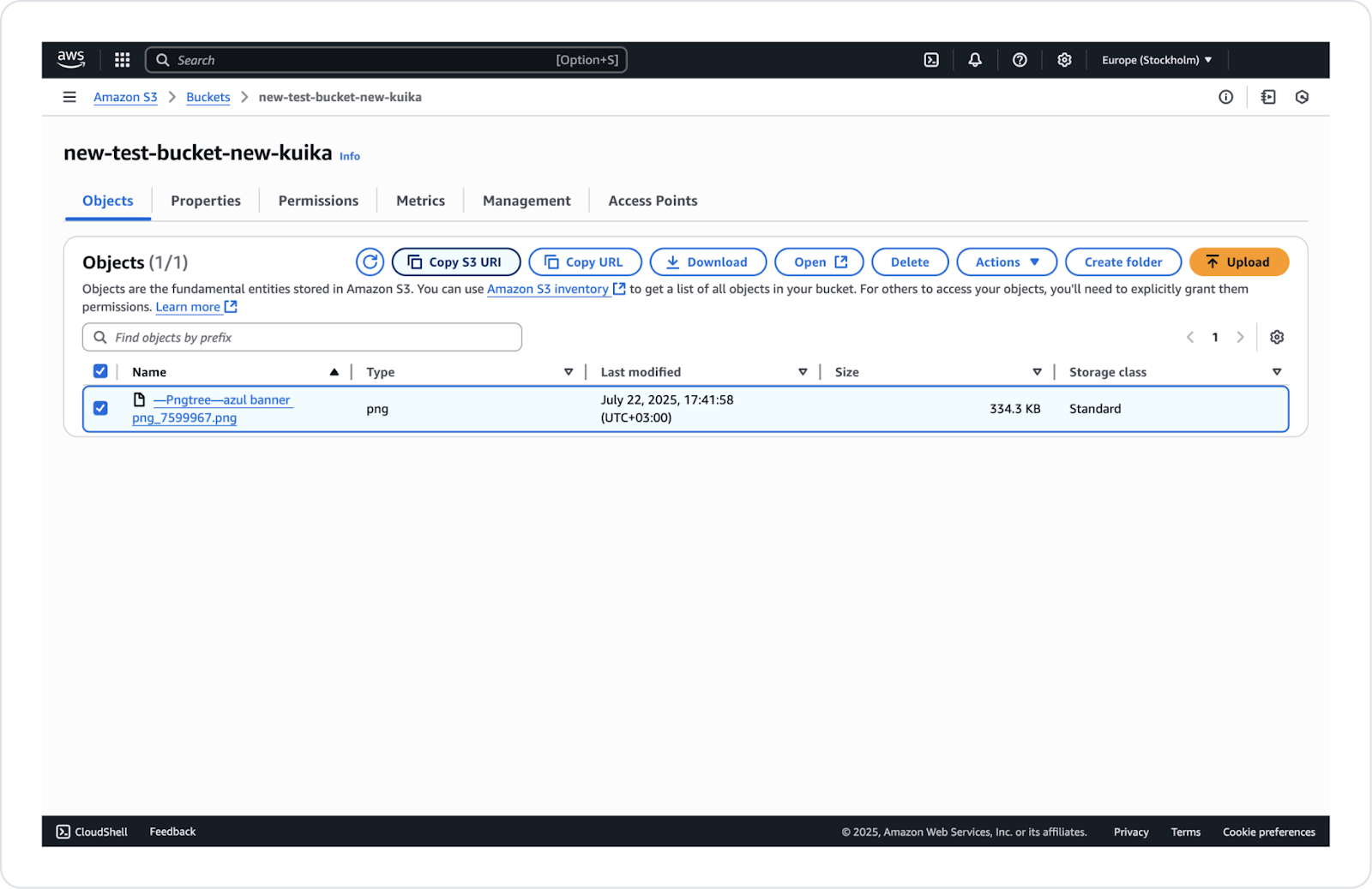This screenshot has height=889, width=1372.
Task: Go to next page of objects
Action: tap(1240, 337)
